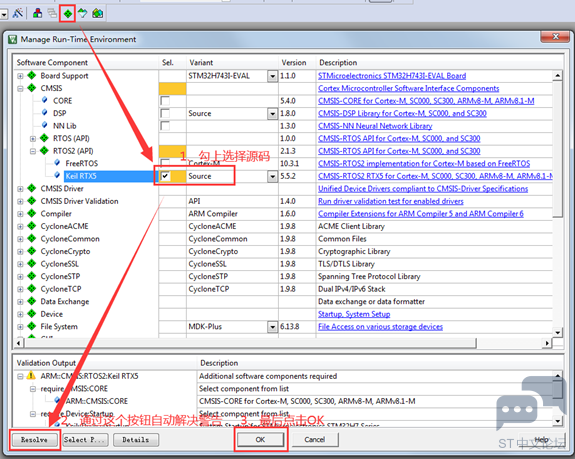Open CMSIS-NN Neural Network Library link
Image resolution: width=575 pixels, height=459 pixels.
tap(375, 126)
